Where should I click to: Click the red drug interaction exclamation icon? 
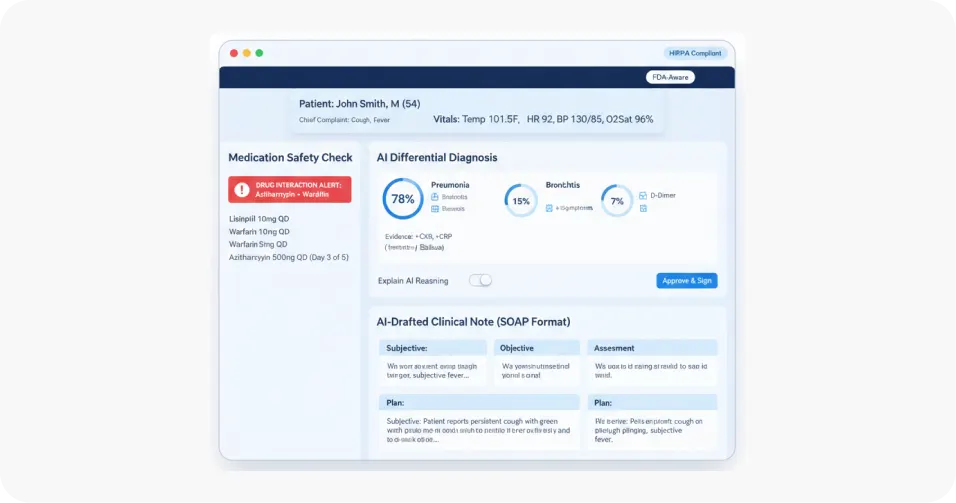242,190
